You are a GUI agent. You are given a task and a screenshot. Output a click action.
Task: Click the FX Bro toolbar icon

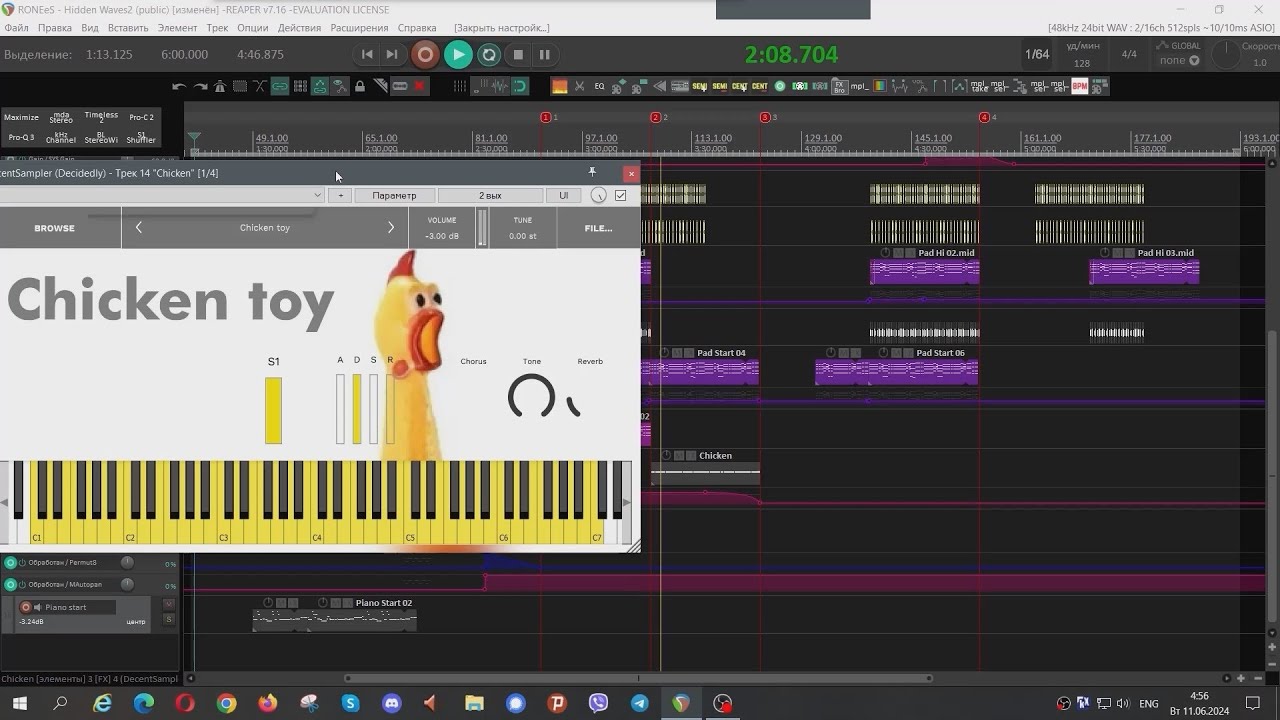pyautogui.click(x=840, y=87)
